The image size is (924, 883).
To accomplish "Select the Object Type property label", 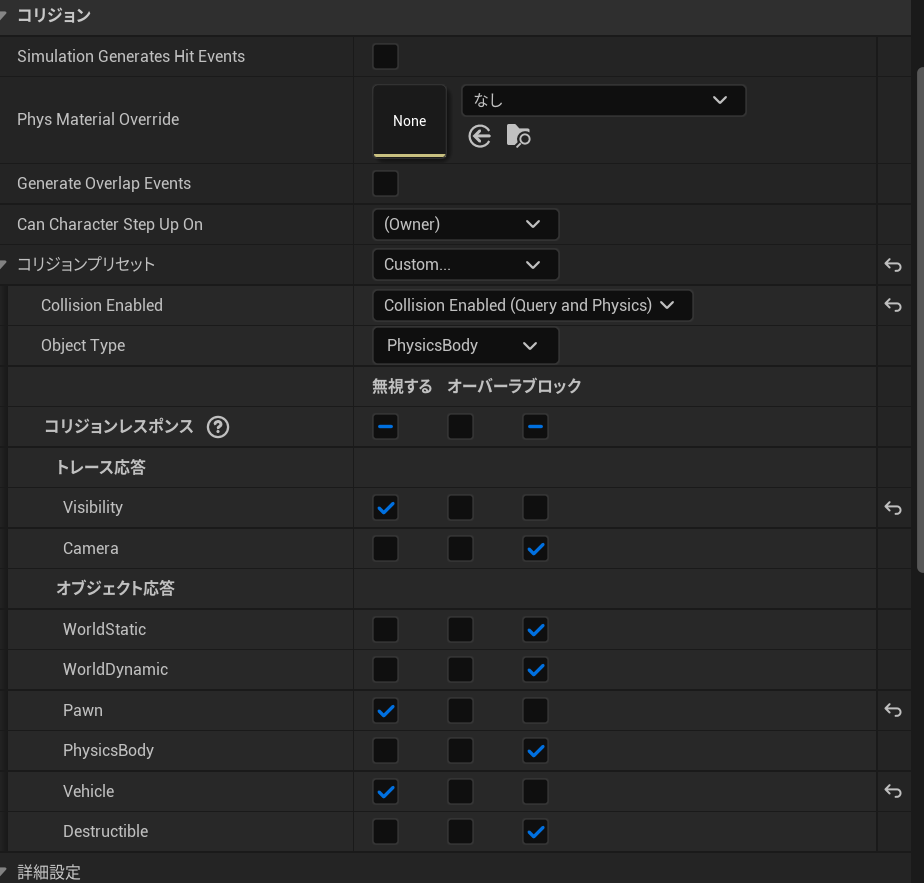I will point(83,345).
